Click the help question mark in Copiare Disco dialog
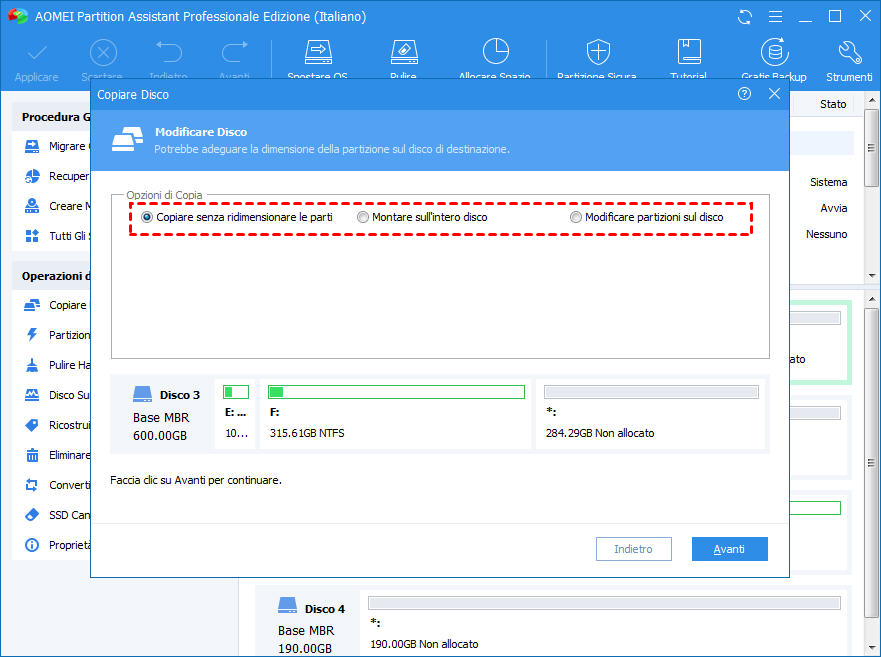The image size is (881, 657). tap(744, 94)
